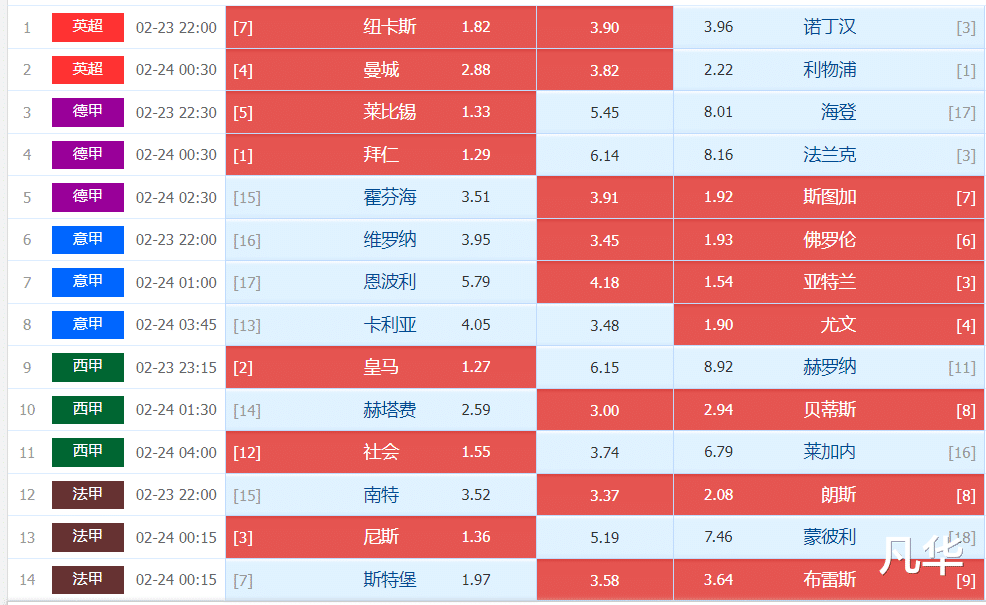The image size is (986, 605).
Task: Choose away odds 2.22 for 利物浦
Action: (x=718, y=70)
